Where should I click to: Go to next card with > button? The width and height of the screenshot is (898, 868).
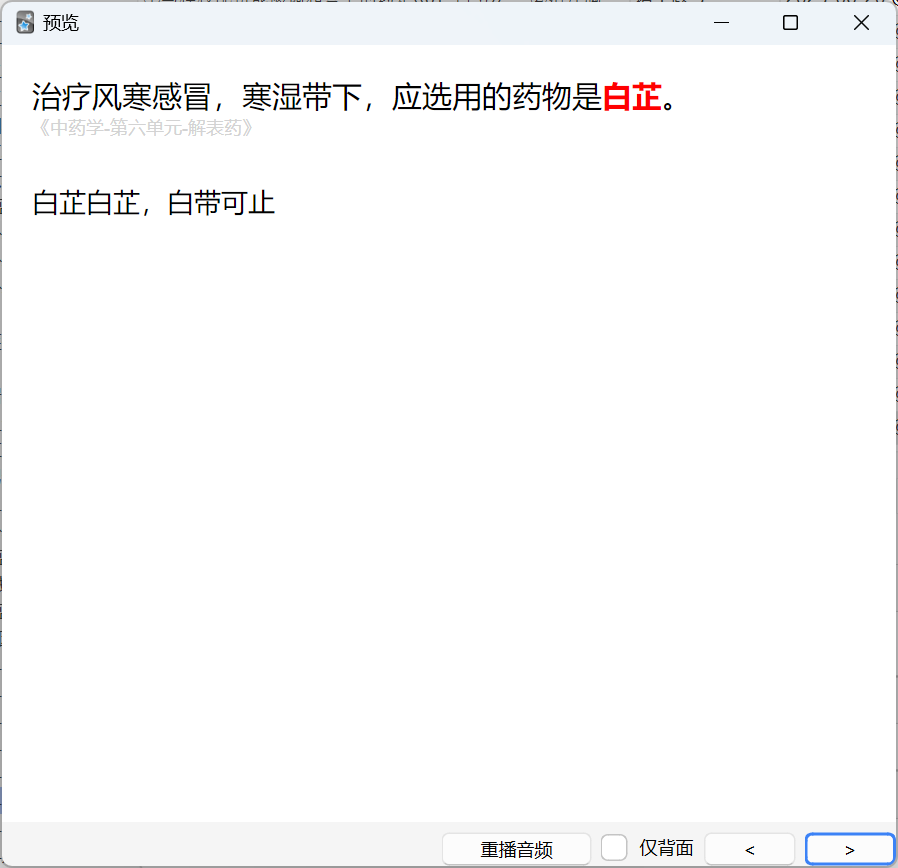point(849,849)
